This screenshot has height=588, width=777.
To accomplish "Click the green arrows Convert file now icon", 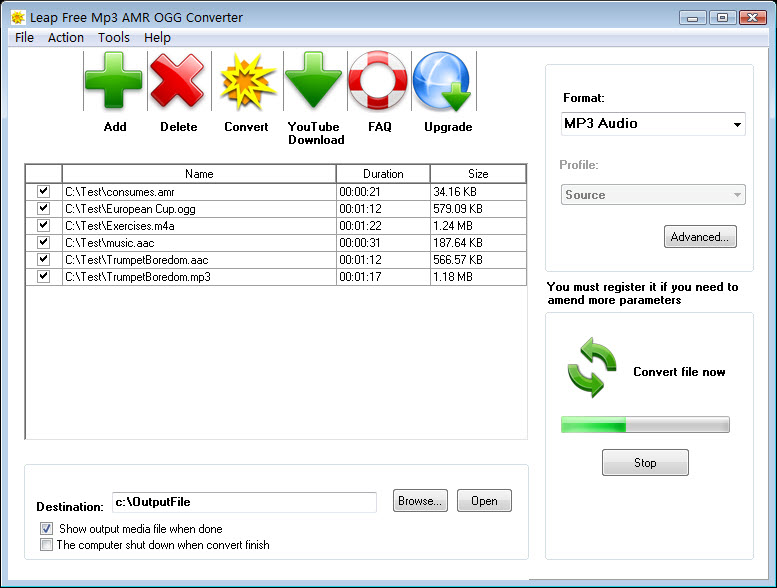I will [x=592, y=367].
